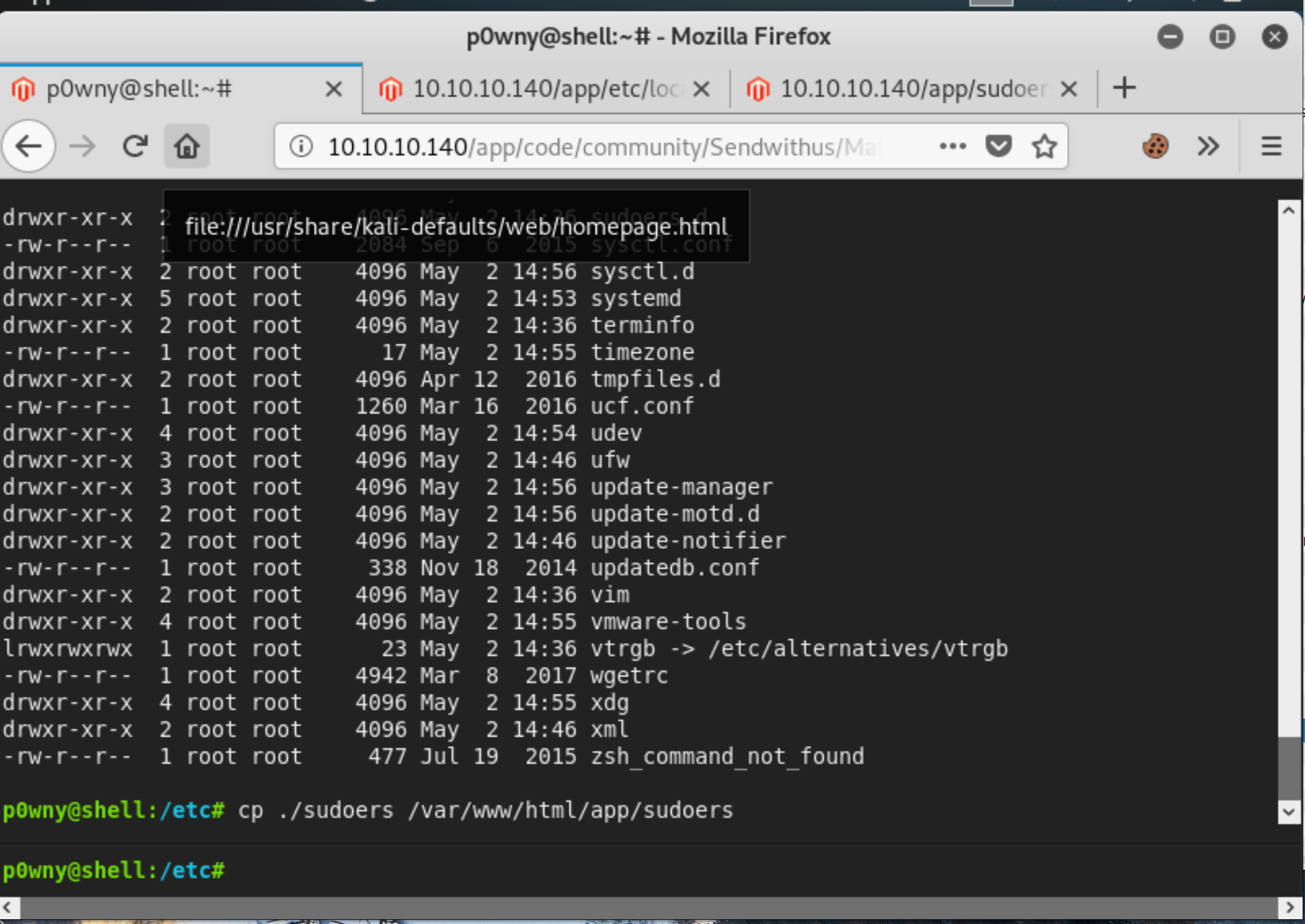The image size is (1305, 924).
Task: Select the systemd directory entry
Action: [636, 298]
